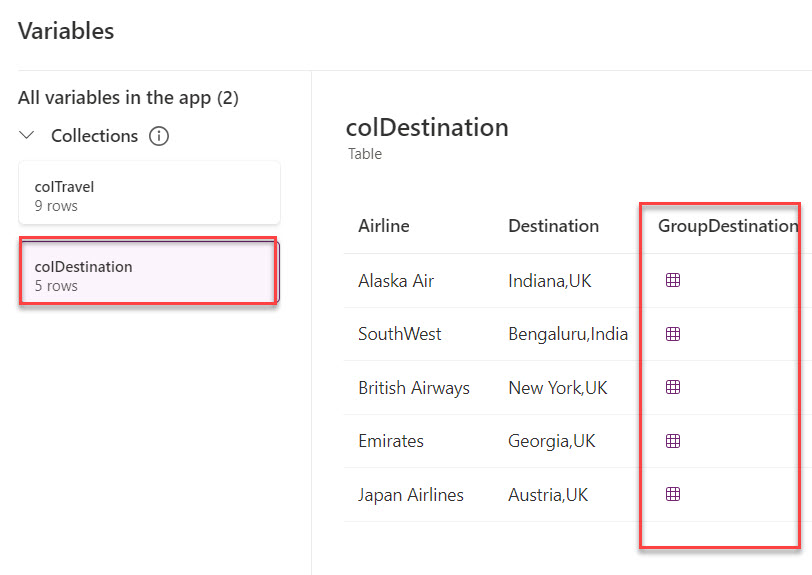Select the Emirates cell

391,441
